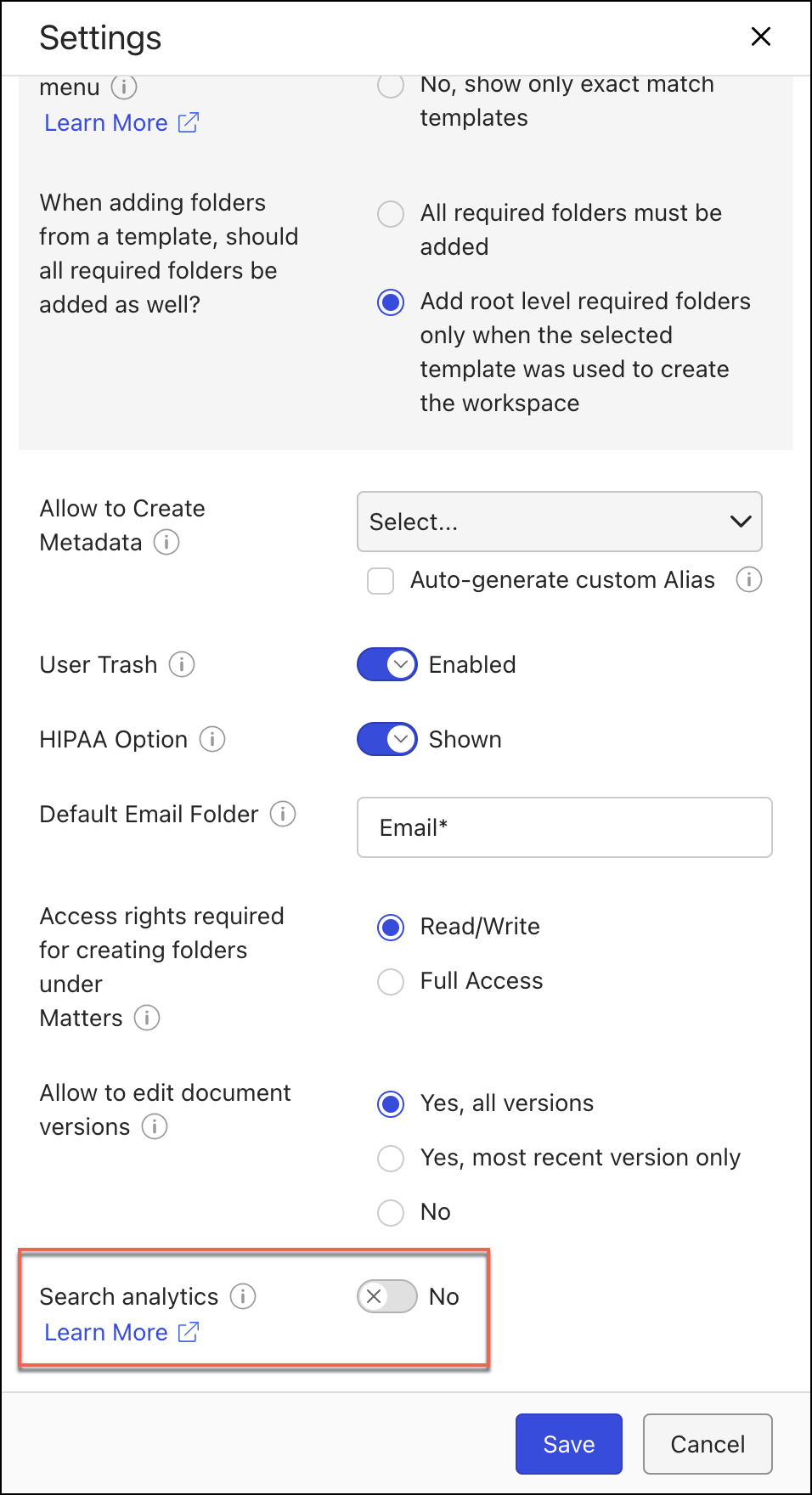
Task: Click the Cancel button
Action: tap(707, 1444)
